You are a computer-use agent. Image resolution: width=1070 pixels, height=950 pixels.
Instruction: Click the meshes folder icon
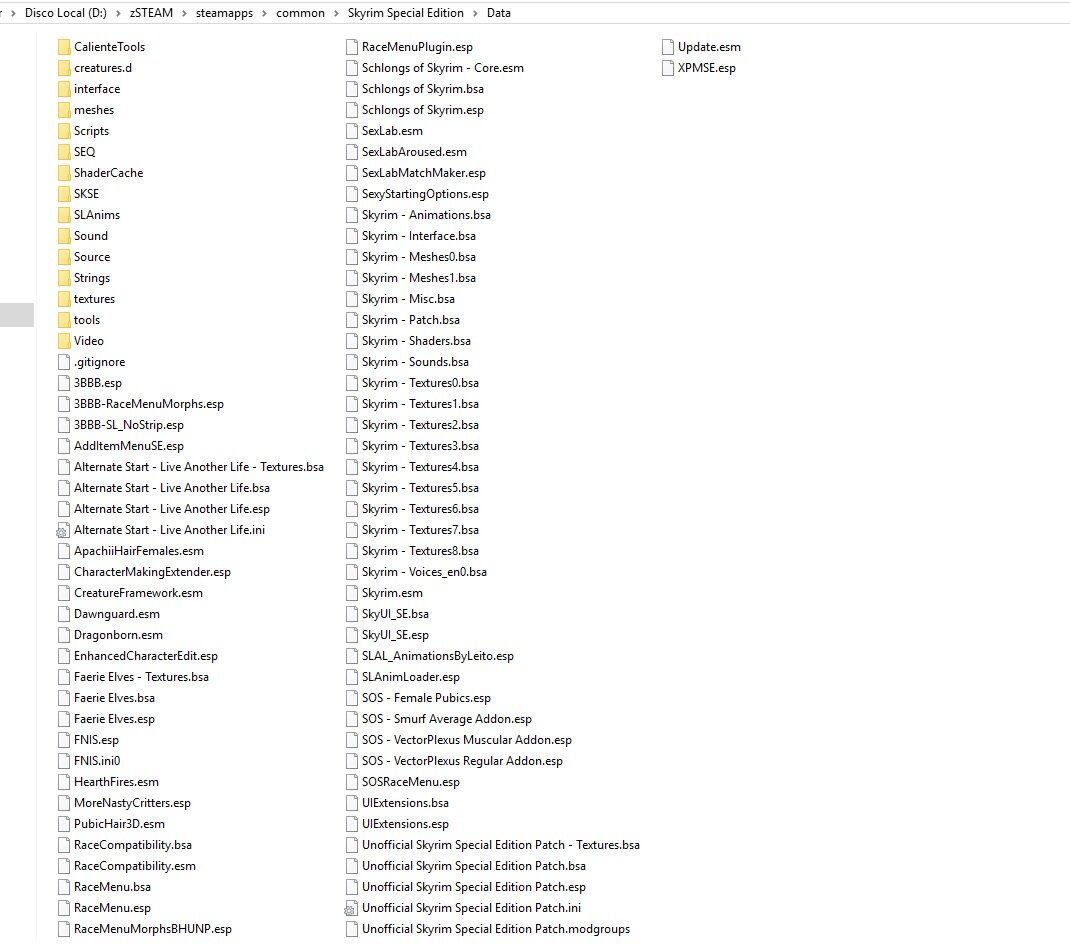64,110
